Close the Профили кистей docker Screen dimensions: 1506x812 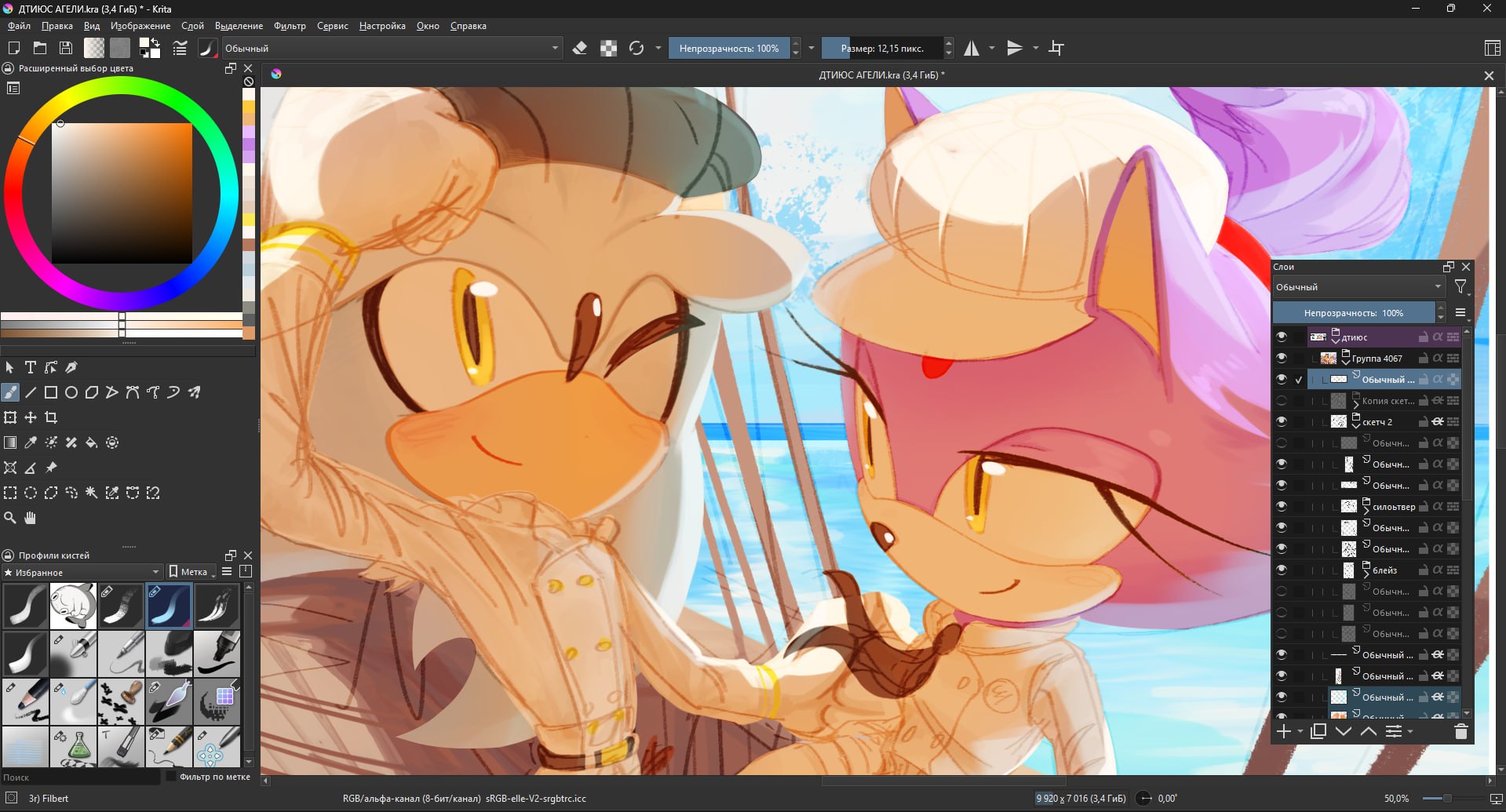click(x=248, y=555)
